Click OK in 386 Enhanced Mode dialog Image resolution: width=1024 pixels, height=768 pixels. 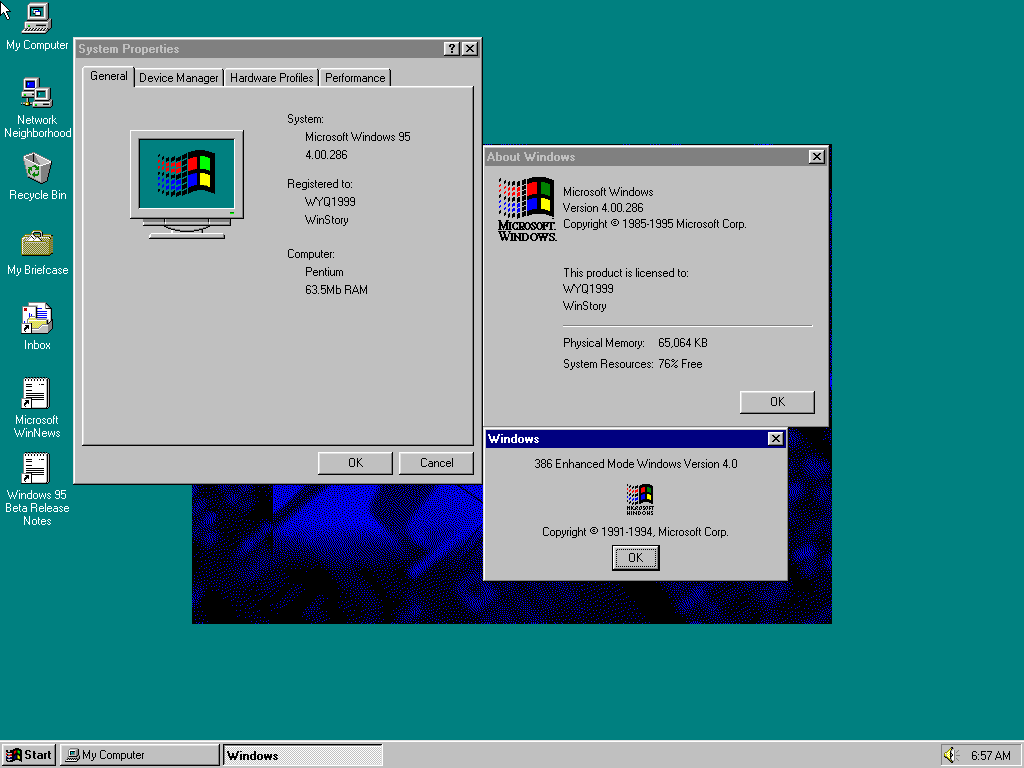point(635,558)
